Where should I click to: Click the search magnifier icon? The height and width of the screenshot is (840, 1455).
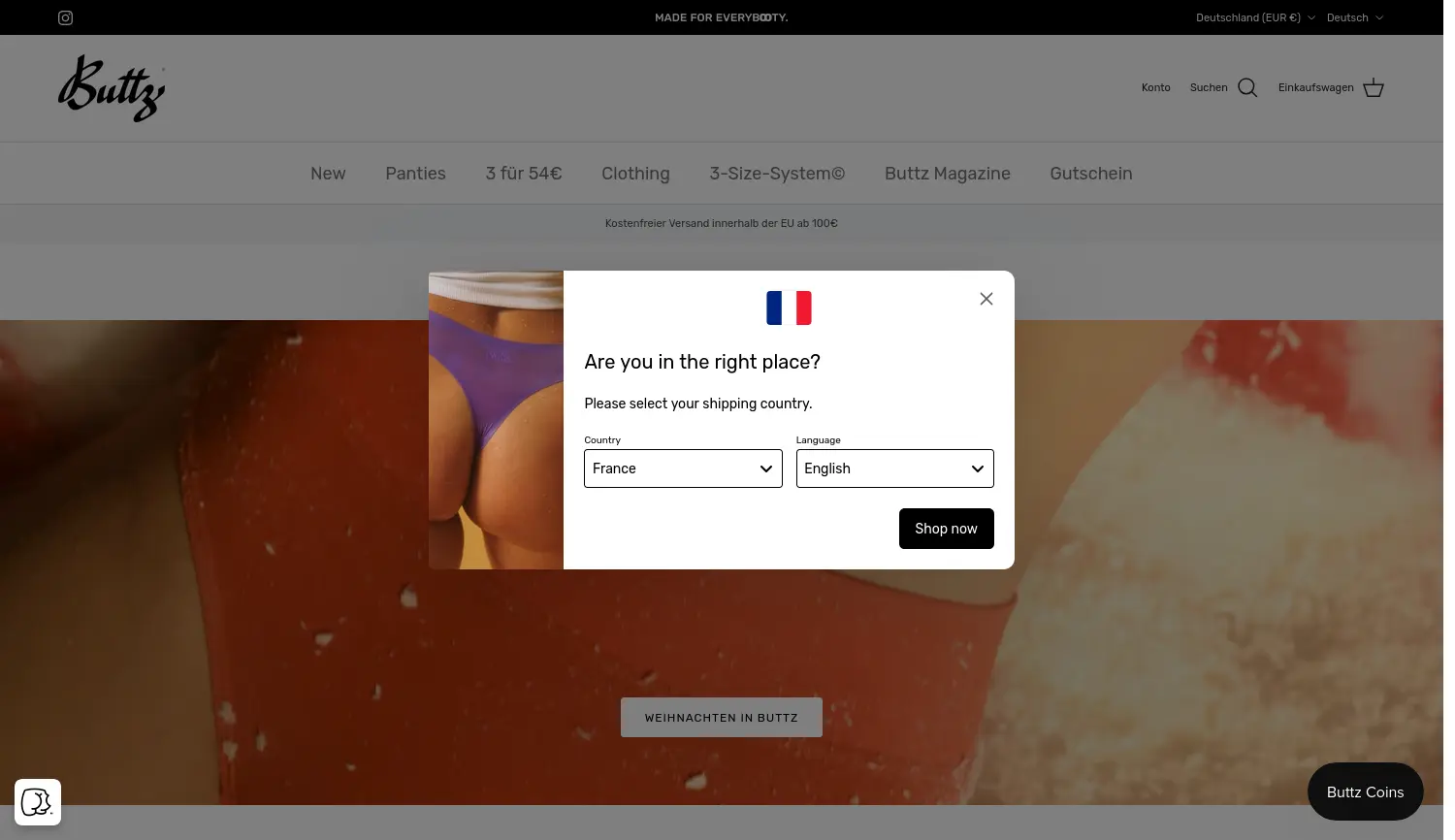(1247, 87)
